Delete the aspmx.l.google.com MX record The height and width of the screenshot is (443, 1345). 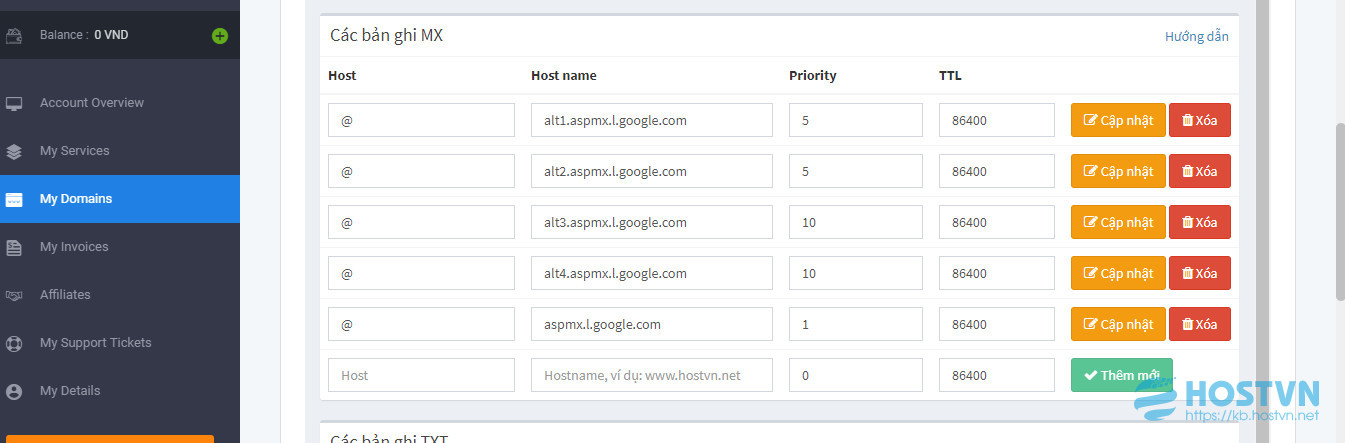(1200, 324)
